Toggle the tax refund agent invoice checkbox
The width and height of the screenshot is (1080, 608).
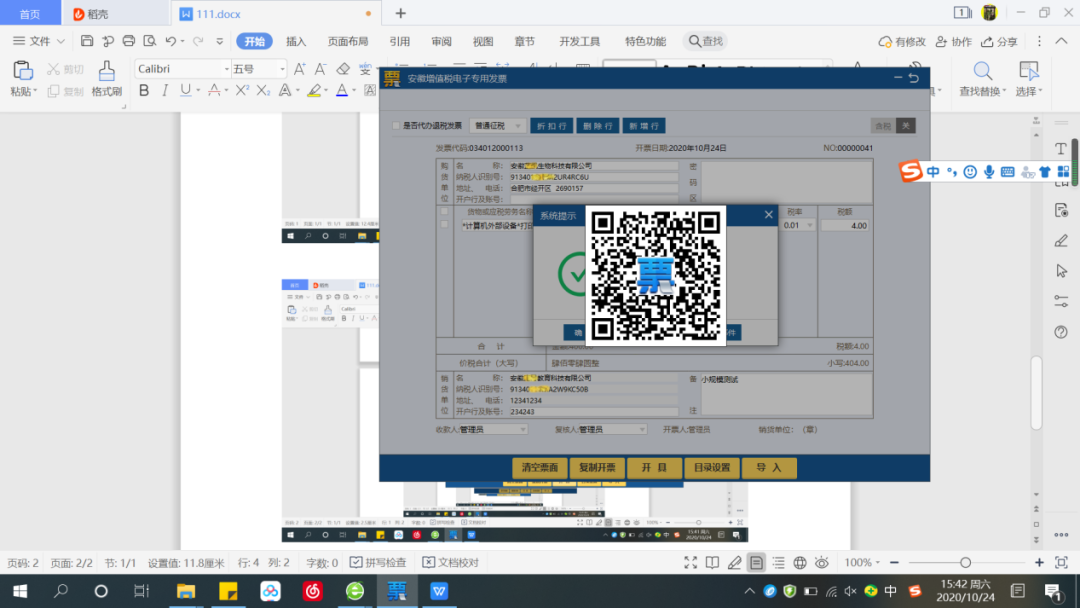point(396,126)
